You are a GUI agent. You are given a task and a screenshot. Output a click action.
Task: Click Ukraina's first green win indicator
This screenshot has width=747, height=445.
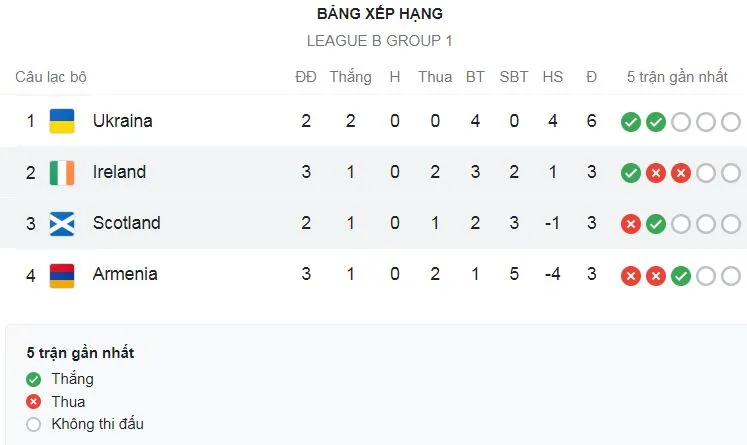630,122
